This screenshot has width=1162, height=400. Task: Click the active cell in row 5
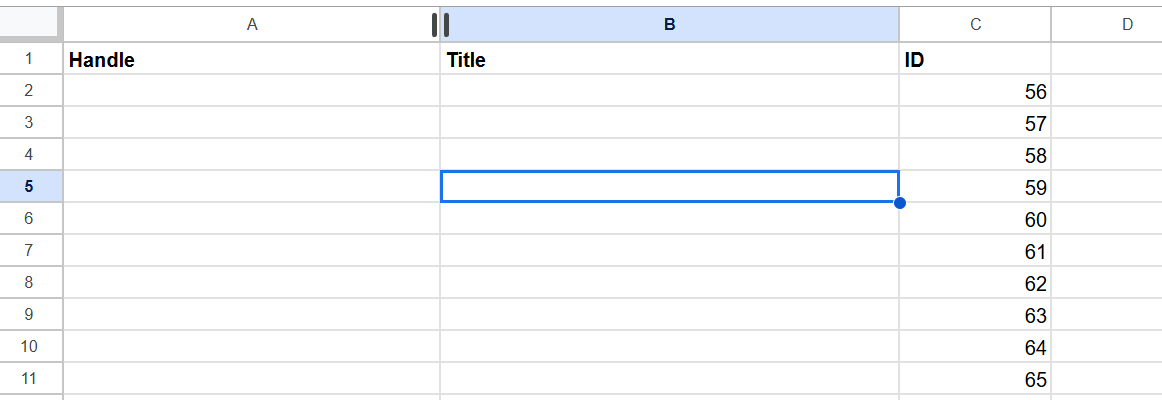(x=669, y=187)
